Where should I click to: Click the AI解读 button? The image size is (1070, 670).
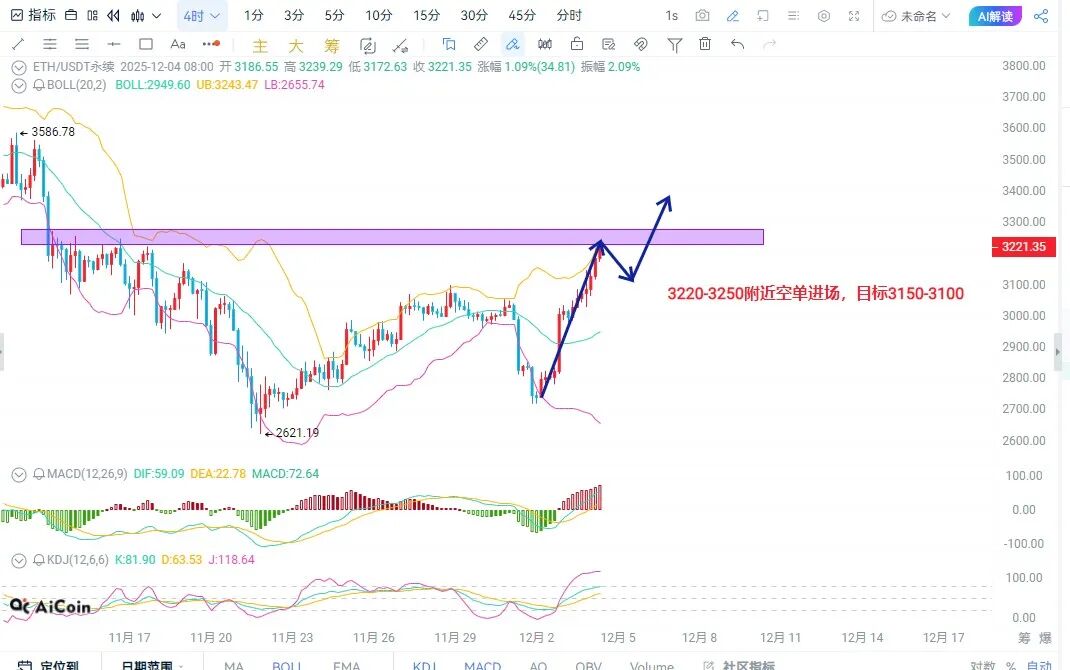(x=995, y=16)
